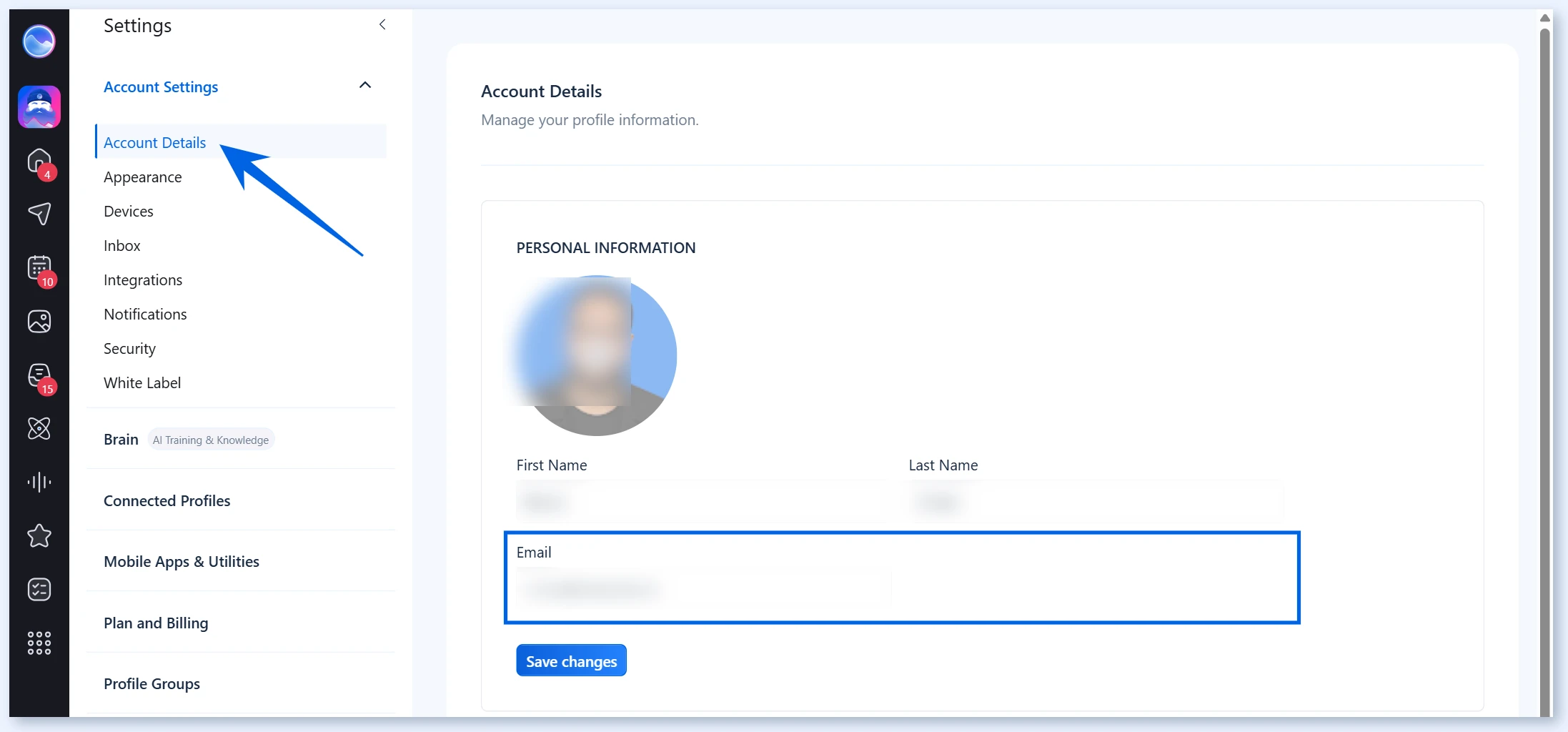Open the image media library icon
Image resolution: width=1568 pixels, height=732 pixels.
[x=39, y=322]
